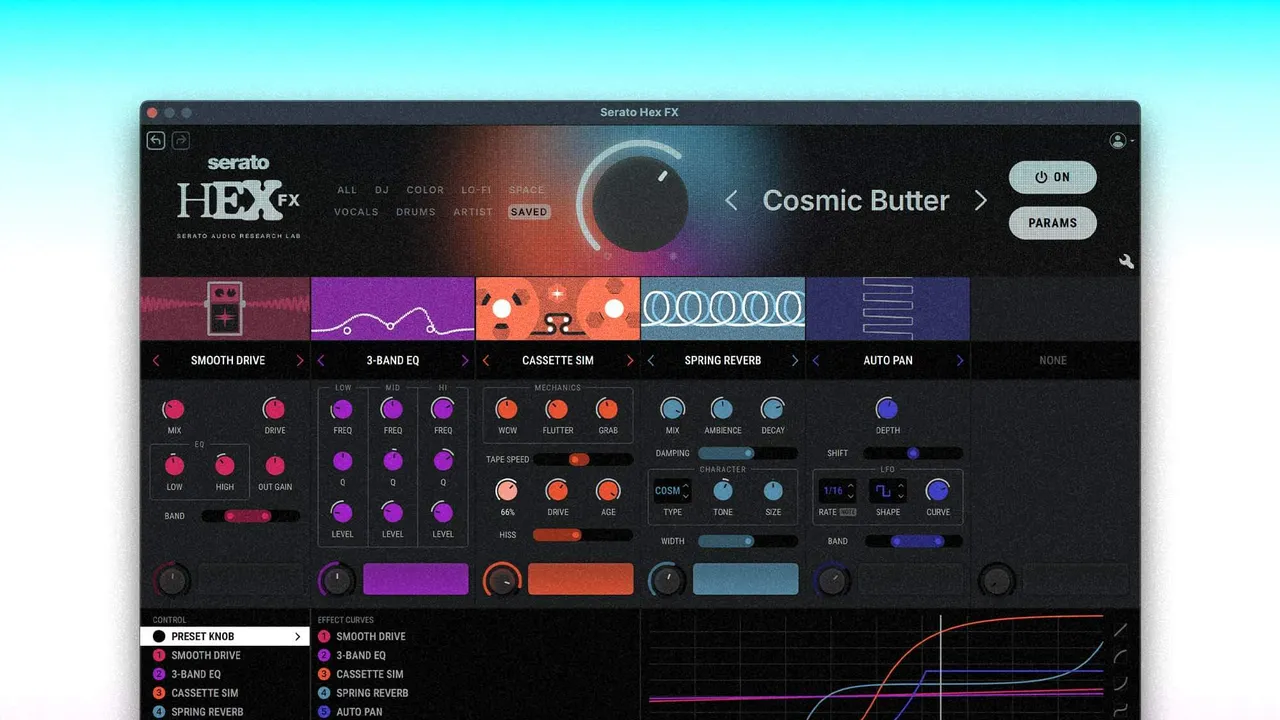Select the ALL preset category

click(347, 190)
